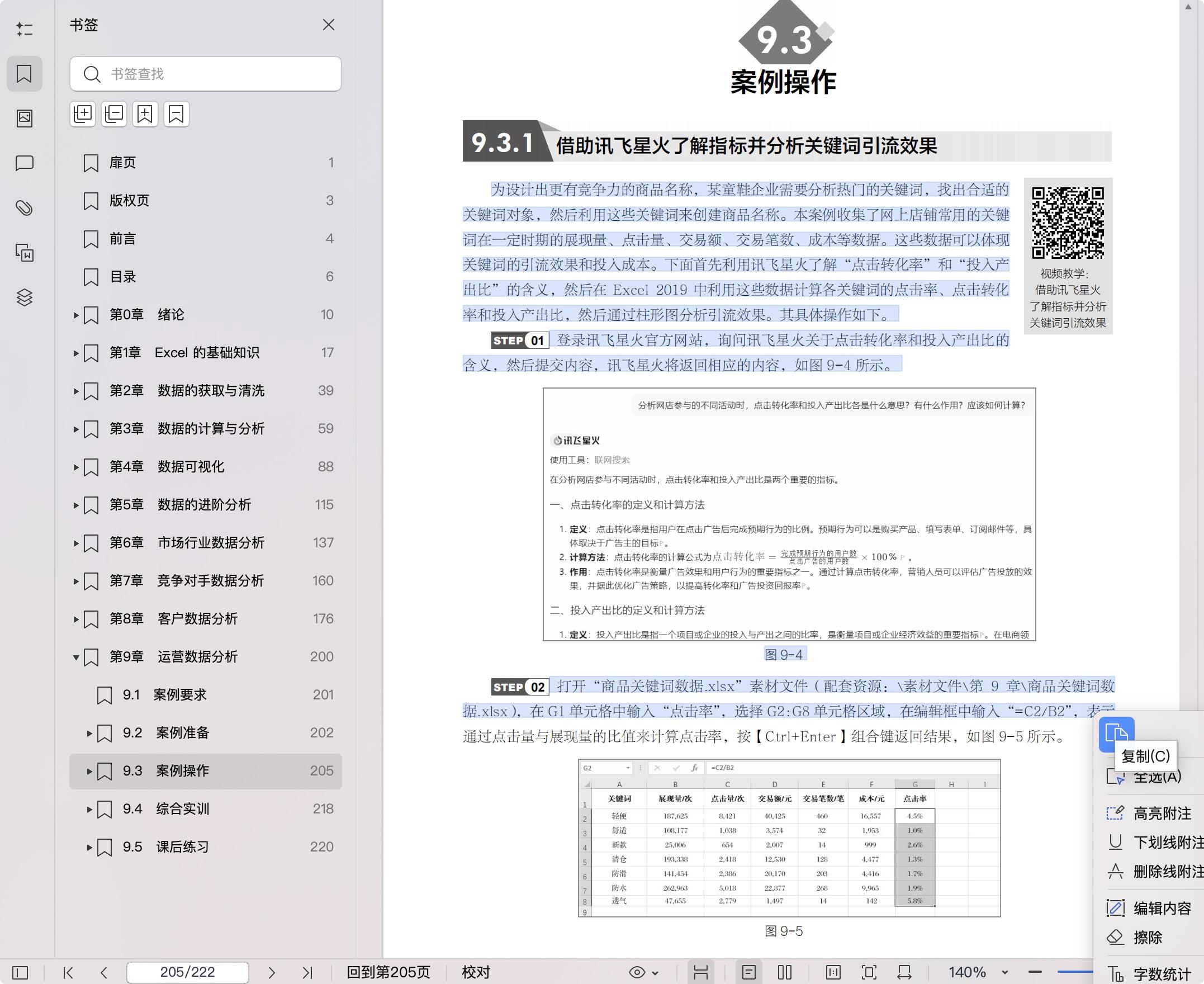Toggle the sidebar panel in status bar
This screenshot has width=1204, height=984.
point(20,973)
